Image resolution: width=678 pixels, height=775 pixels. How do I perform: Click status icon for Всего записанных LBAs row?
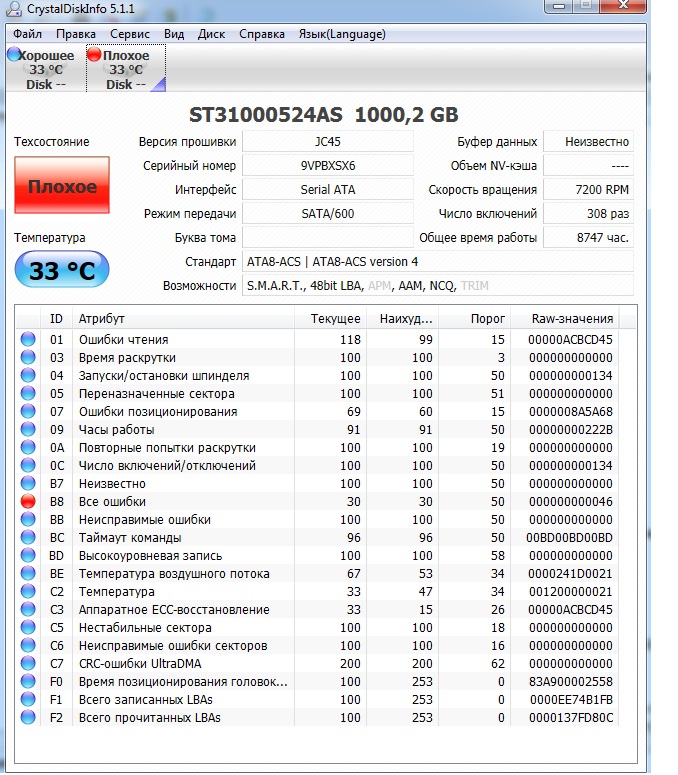[28, 699]
